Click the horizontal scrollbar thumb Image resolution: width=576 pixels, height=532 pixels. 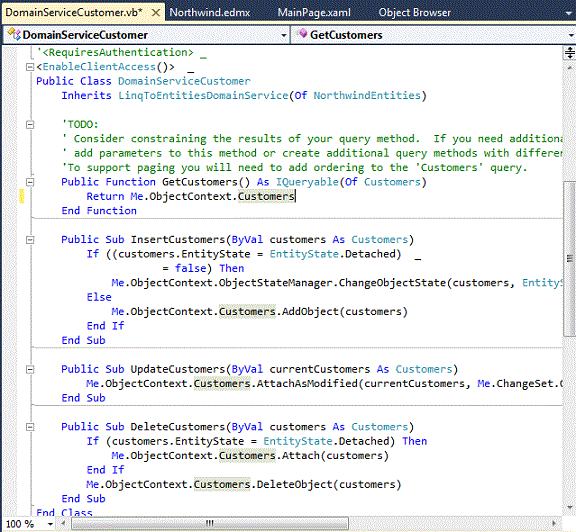point(210,523)
